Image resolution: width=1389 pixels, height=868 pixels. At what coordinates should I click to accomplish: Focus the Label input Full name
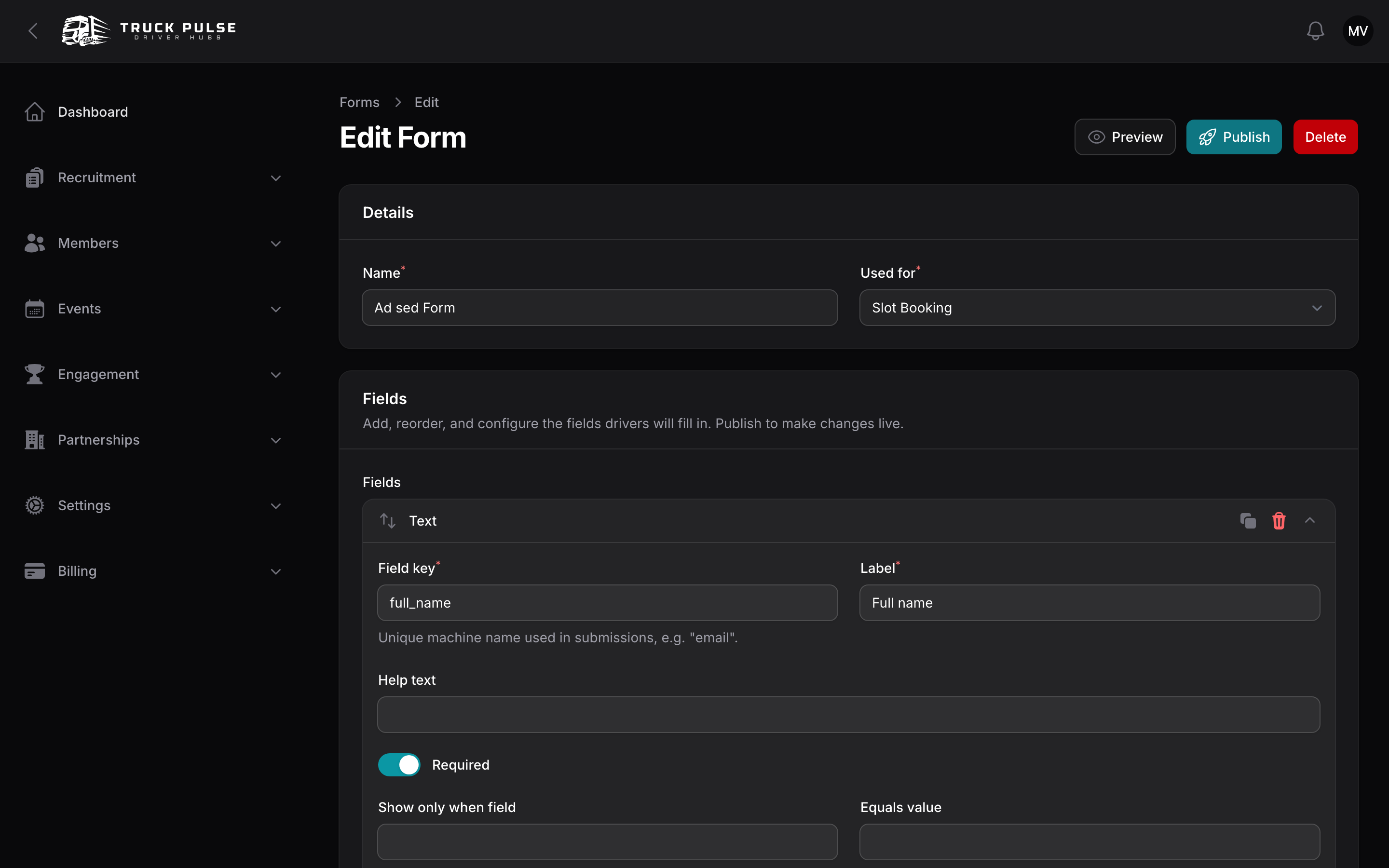[1089, 603]
